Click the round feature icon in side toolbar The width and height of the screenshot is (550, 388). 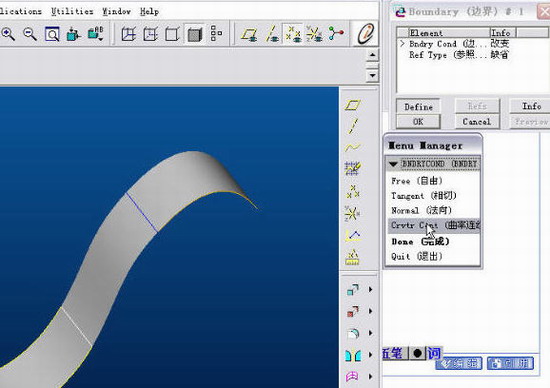coord(353,333)
